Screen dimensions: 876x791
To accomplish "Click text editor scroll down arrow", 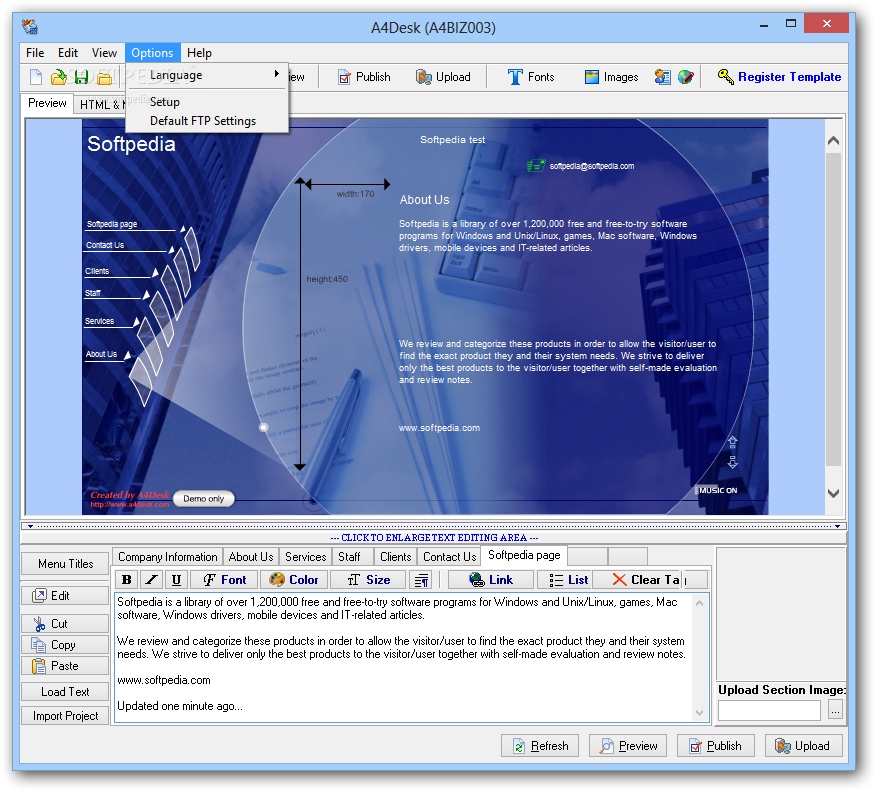I will 699,713.
